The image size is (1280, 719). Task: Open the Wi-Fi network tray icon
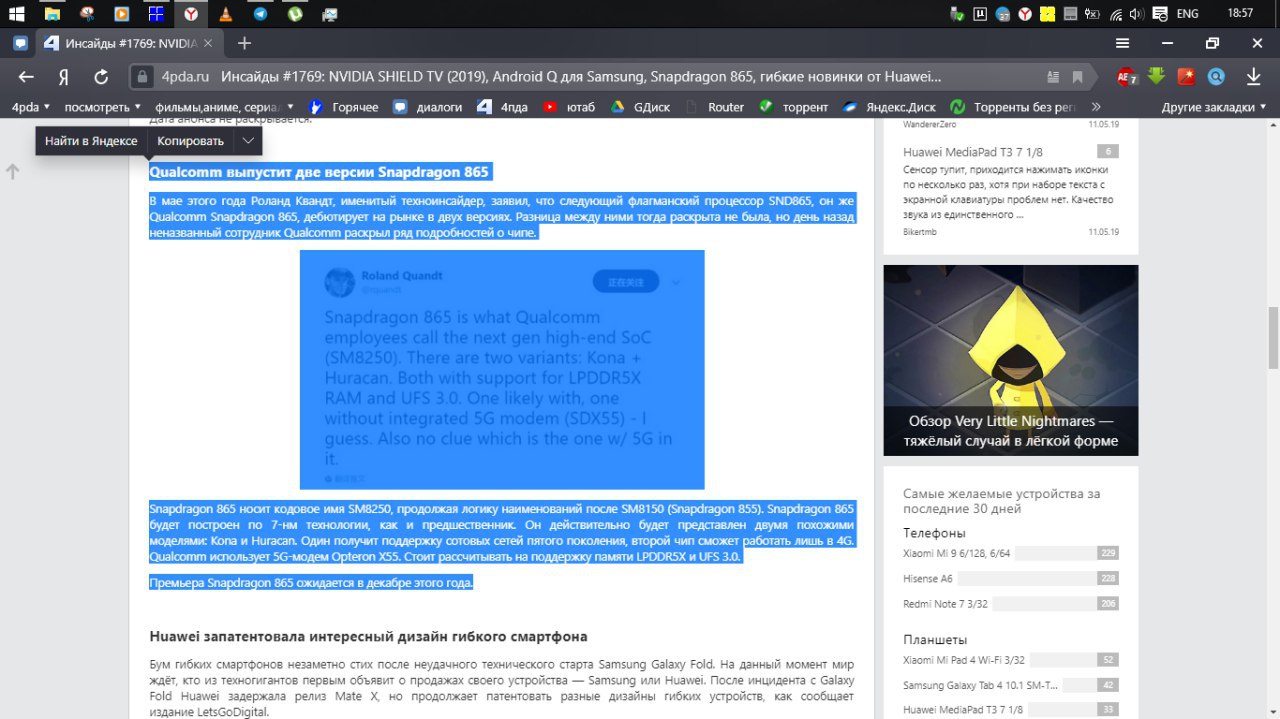point(1115,14)
